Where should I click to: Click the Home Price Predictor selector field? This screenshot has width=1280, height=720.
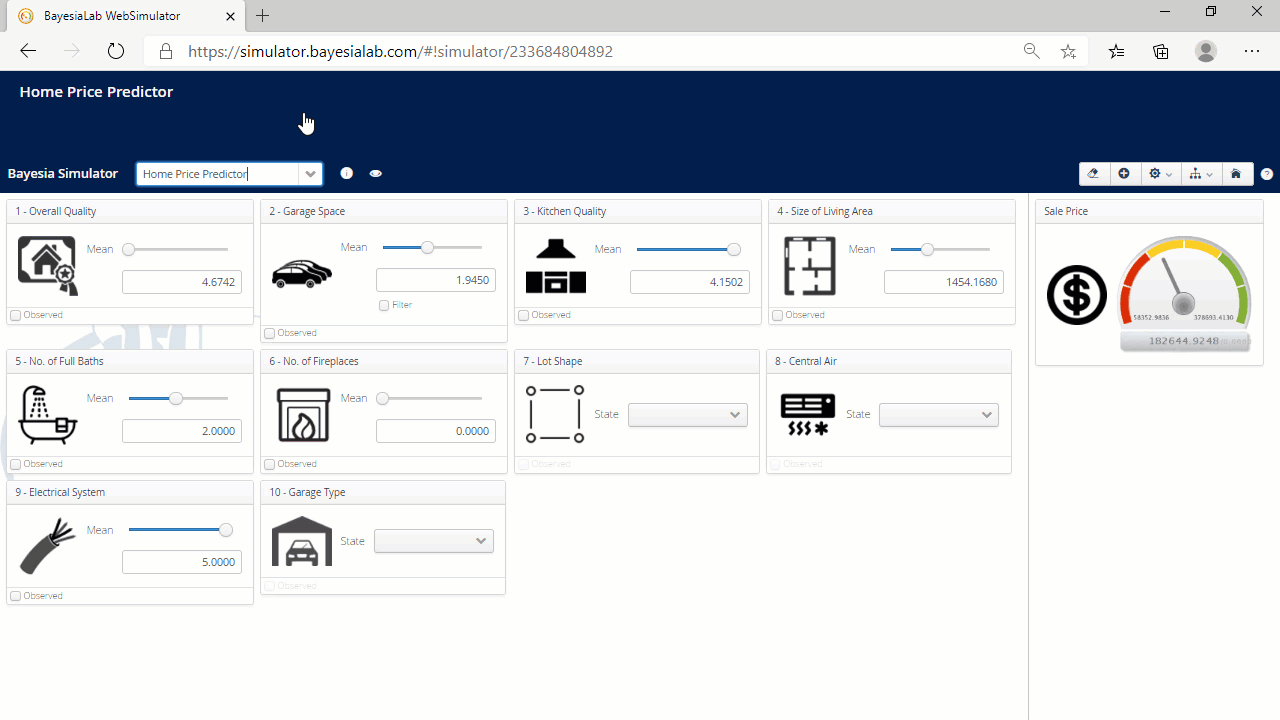pyautogui.click(x=218, y=174)
